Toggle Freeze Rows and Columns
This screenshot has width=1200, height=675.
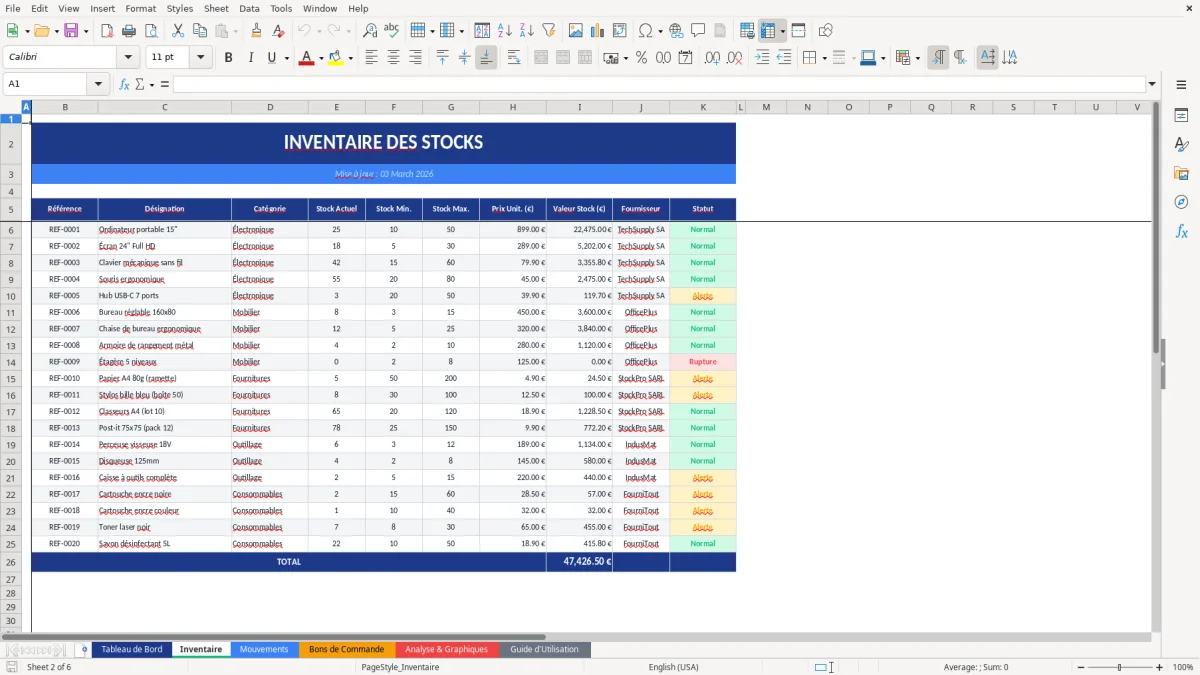point(769,30)
